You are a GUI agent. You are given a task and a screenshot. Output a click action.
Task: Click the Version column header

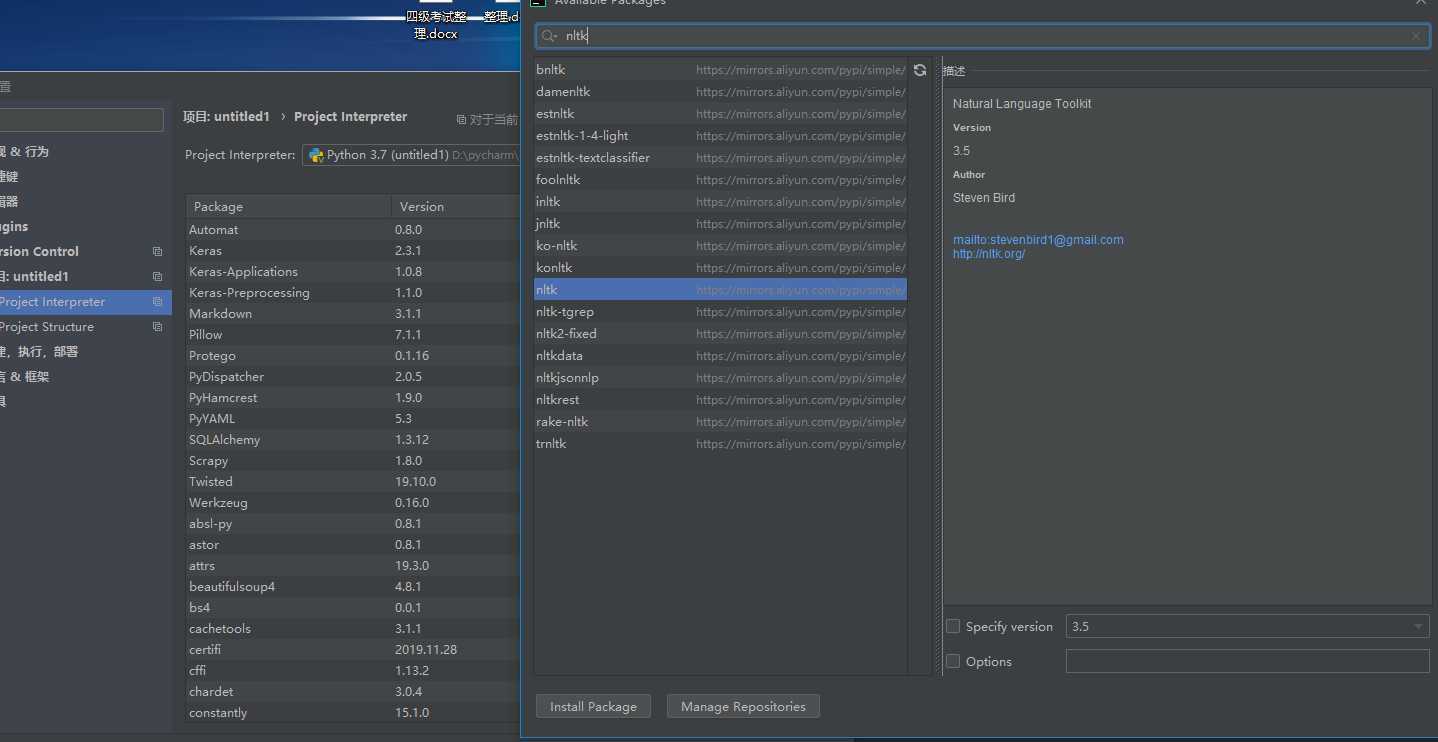tap(455, 206)
